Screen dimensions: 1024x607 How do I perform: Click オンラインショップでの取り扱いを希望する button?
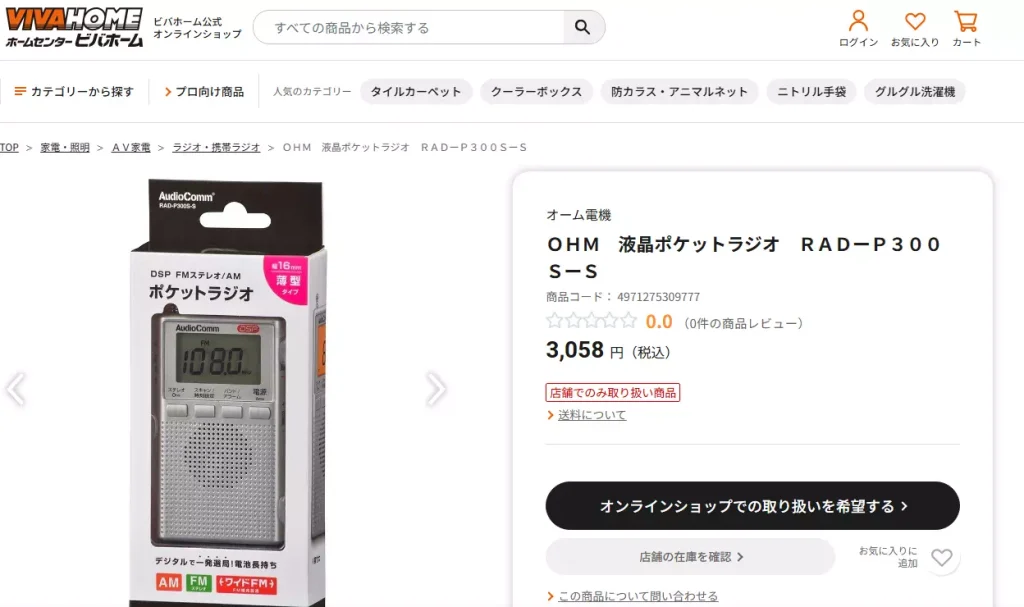click(x=752, y=506)
